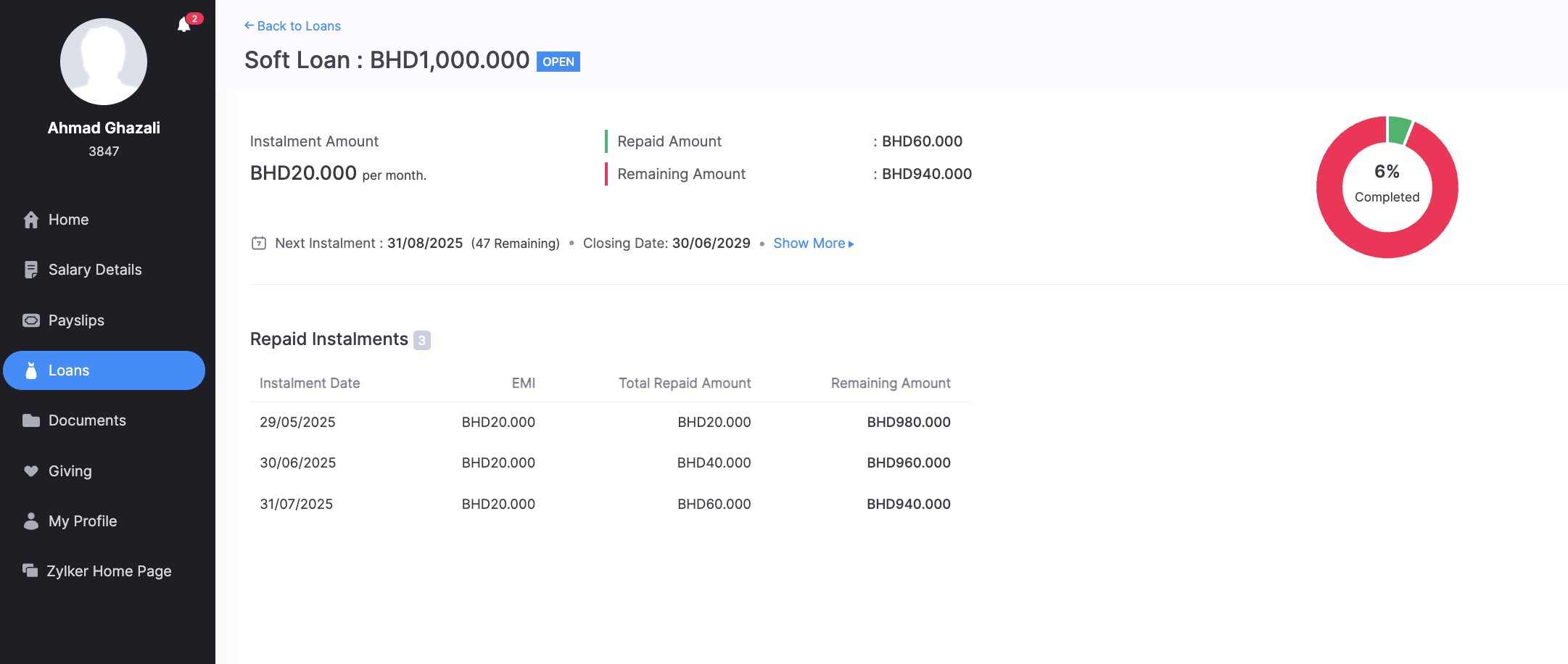
Task: Click the Giving heart icon
Action: 31,471
